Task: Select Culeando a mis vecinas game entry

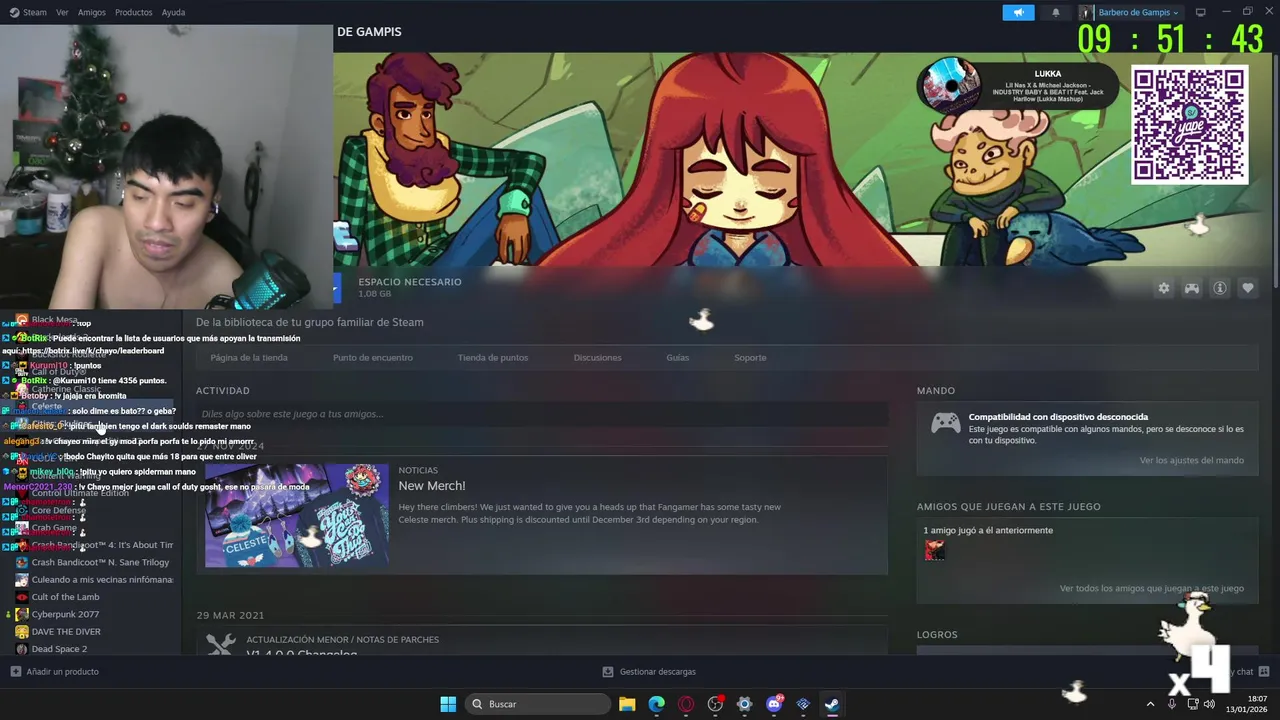Action: click(102, 580)
